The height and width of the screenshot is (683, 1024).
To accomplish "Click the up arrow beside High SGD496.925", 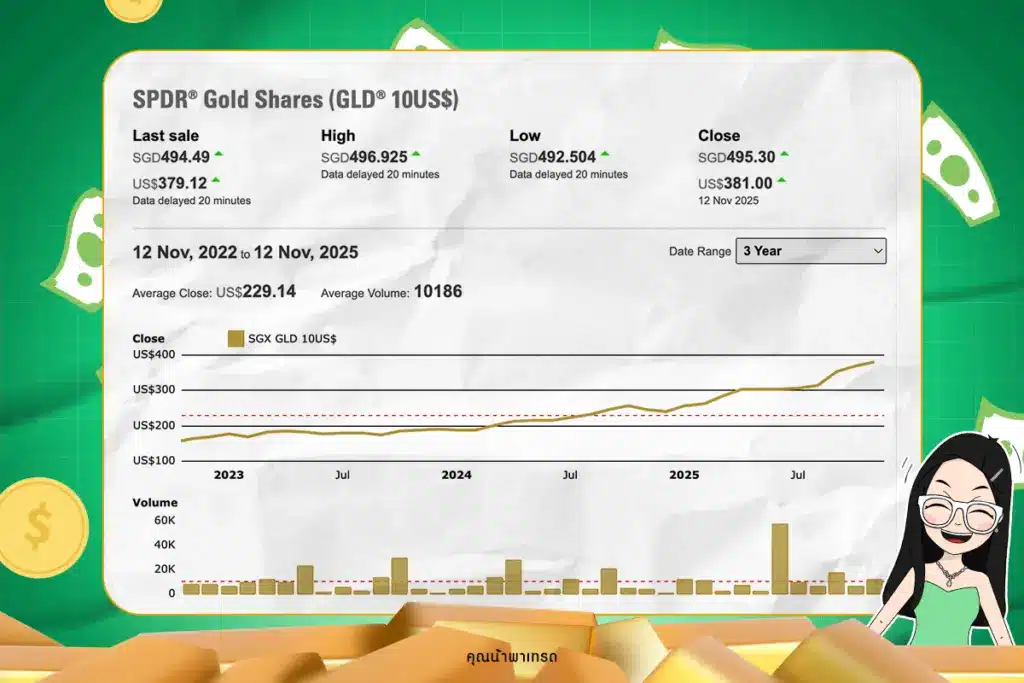I will coord(416,154).
